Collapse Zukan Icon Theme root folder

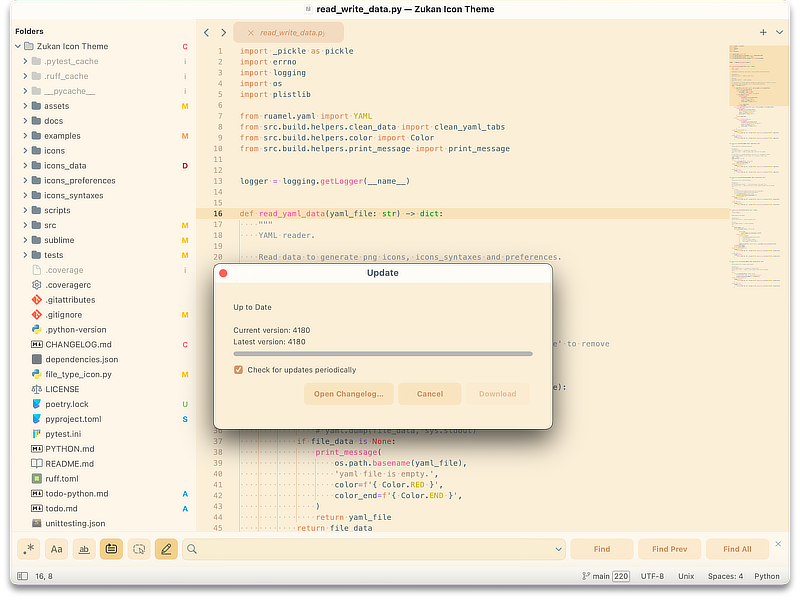pyautogui.click(x=18, y=46)
